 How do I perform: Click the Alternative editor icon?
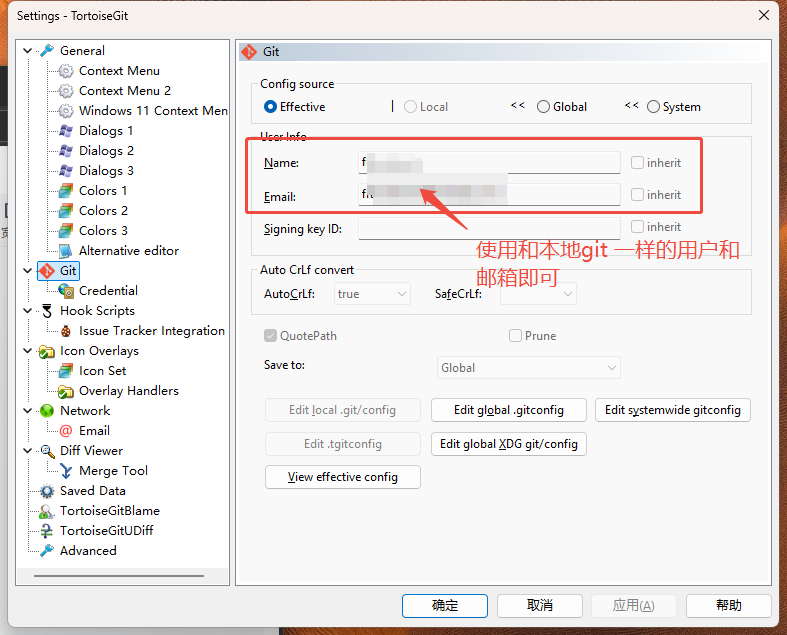coord(66,250)
